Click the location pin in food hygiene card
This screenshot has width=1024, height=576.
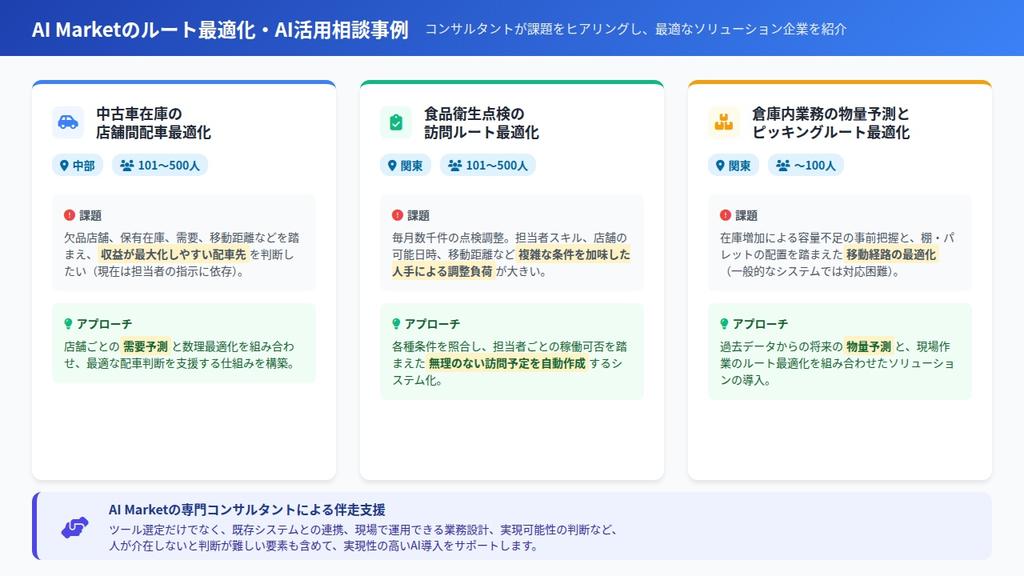tap(392, 165)
